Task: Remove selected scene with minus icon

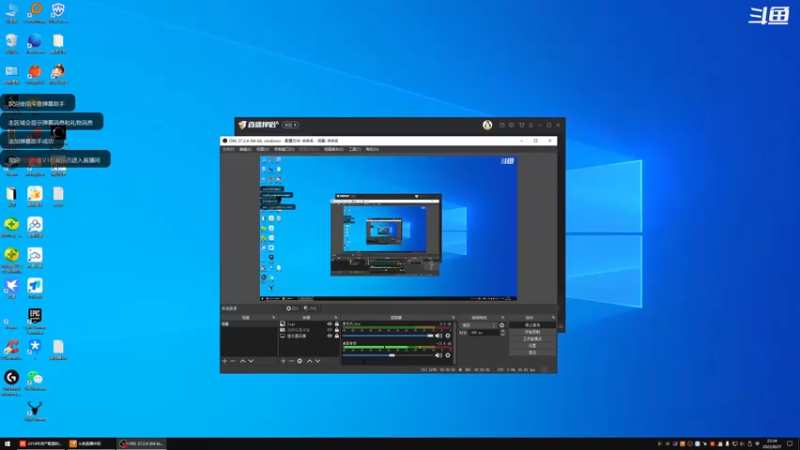Action: click(233, 361)
